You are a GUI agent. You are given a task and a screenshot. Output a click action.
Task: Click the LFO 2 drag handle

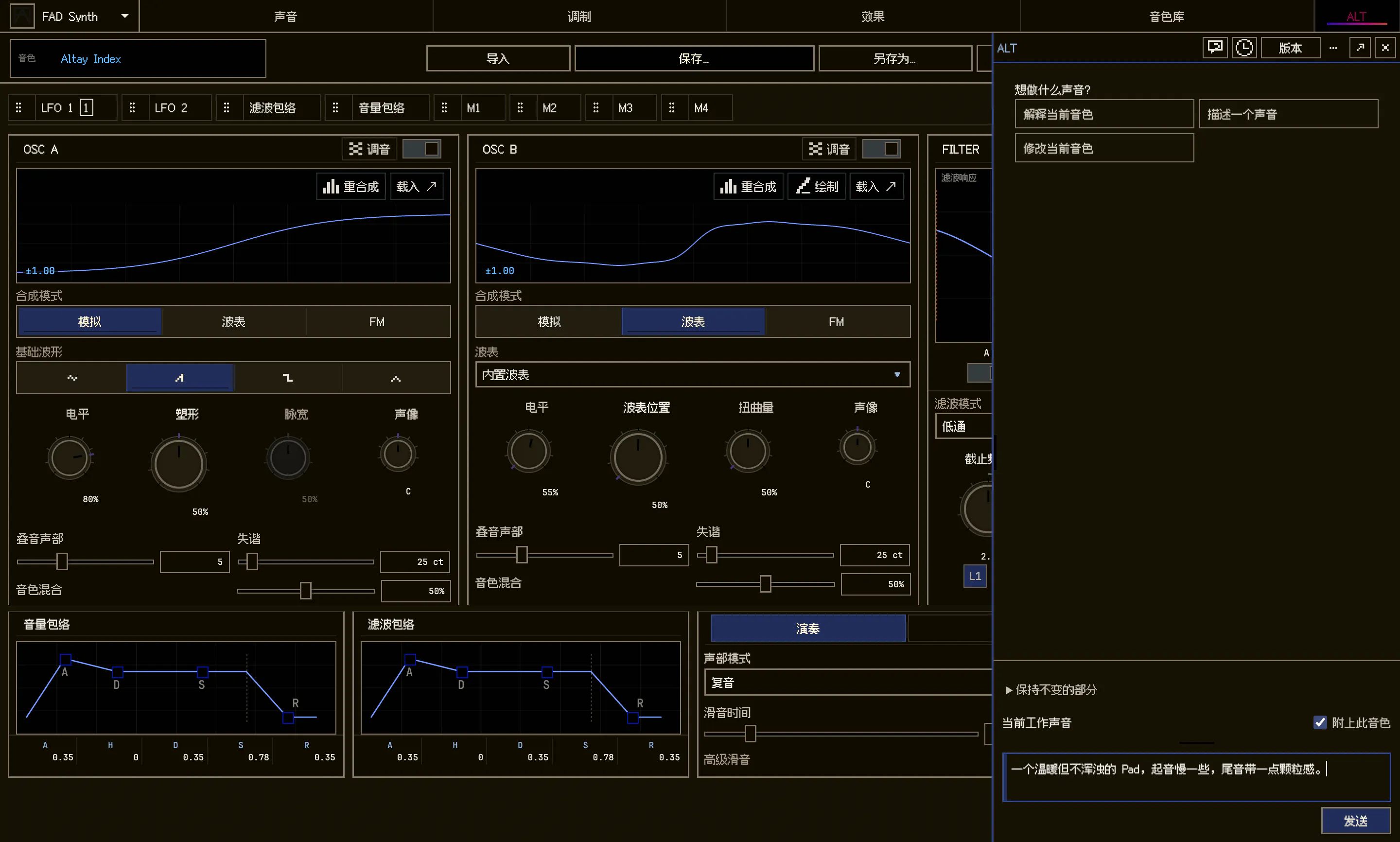[x=132, y=108]
